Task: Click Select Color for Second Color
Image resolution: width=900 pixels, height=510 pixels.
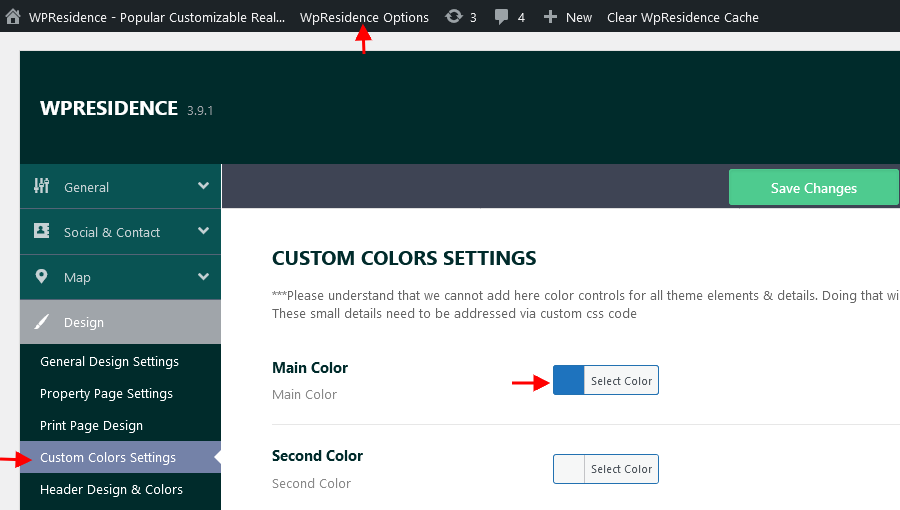Action: [621, 469]
